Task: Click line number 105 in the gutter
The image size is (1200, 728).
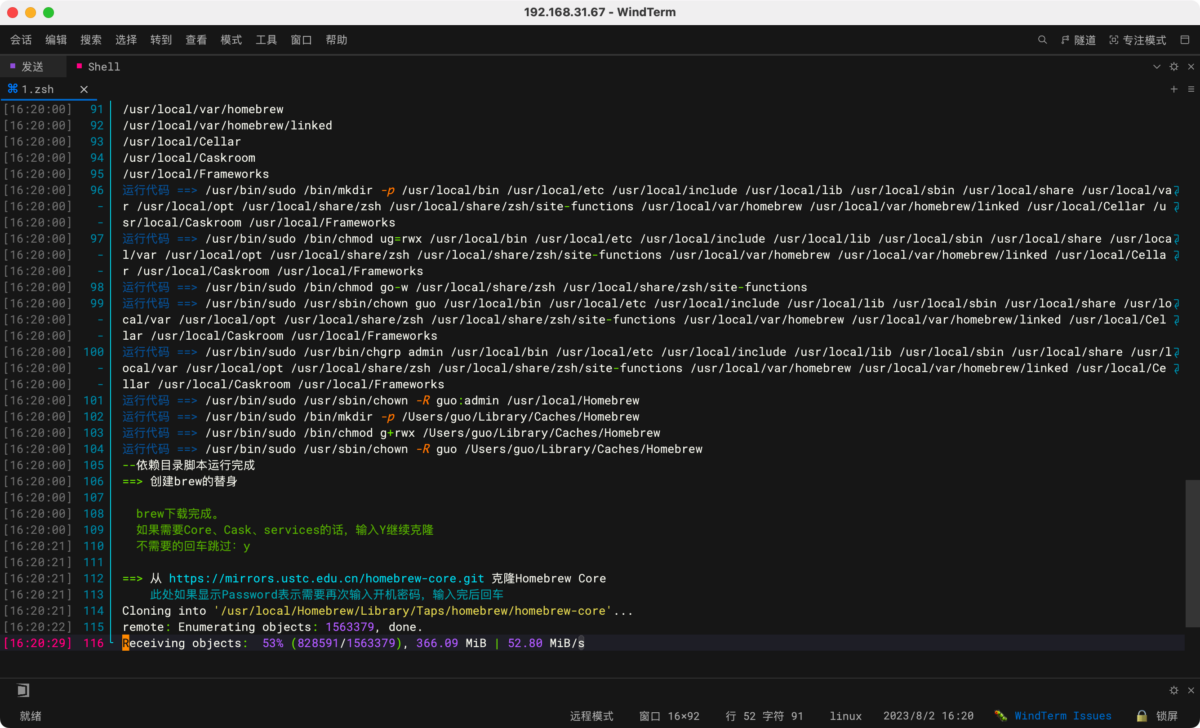Action: [x=94, y=465]
